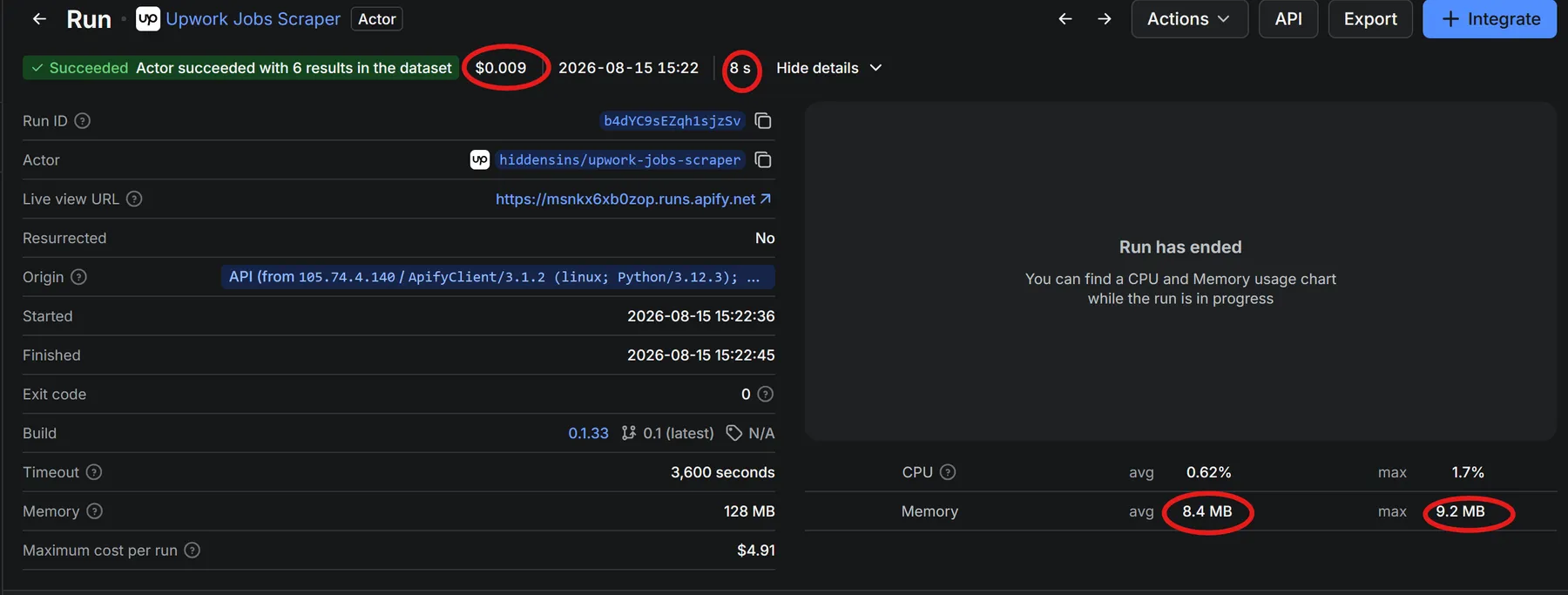Viewport: 1568px width, 595px height.
Task: Copy the actor name to clipboard
Action: click(x=763, y=159)
